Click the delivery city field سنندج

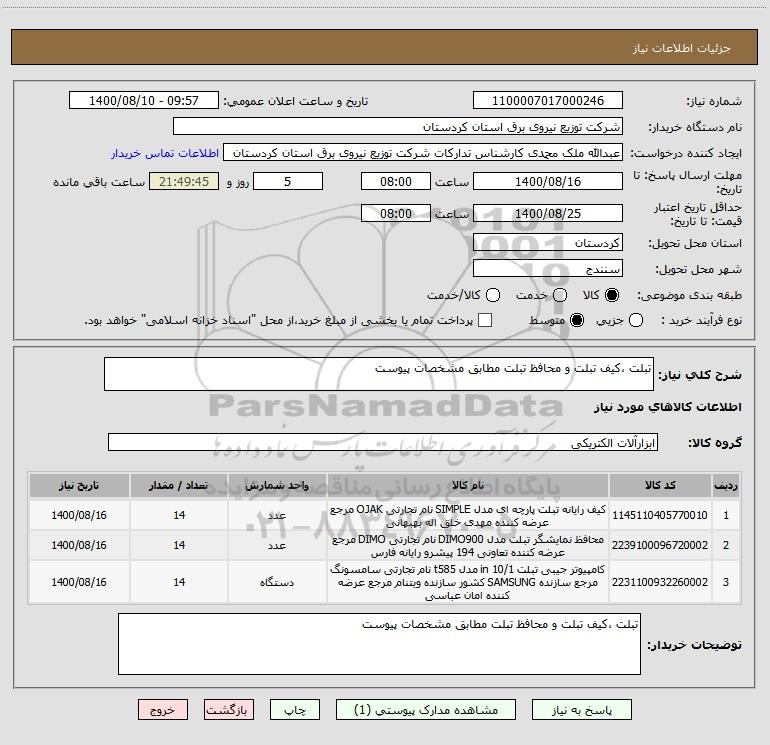[548, 268]
